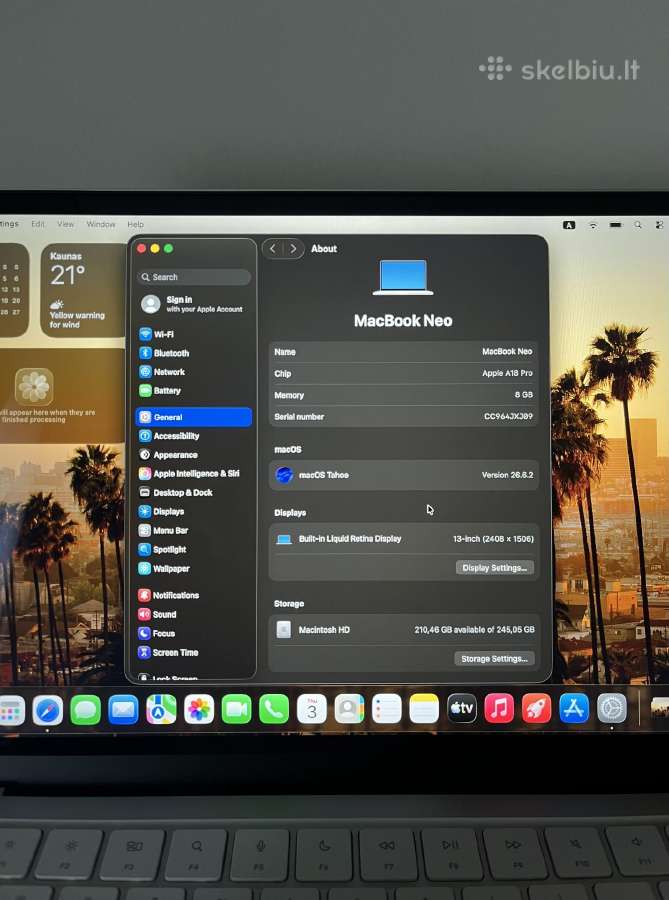The height and width of the screenshot is (900, 669).
Task: Open Menu Bar settings
Action: click(x=194, y=531)
